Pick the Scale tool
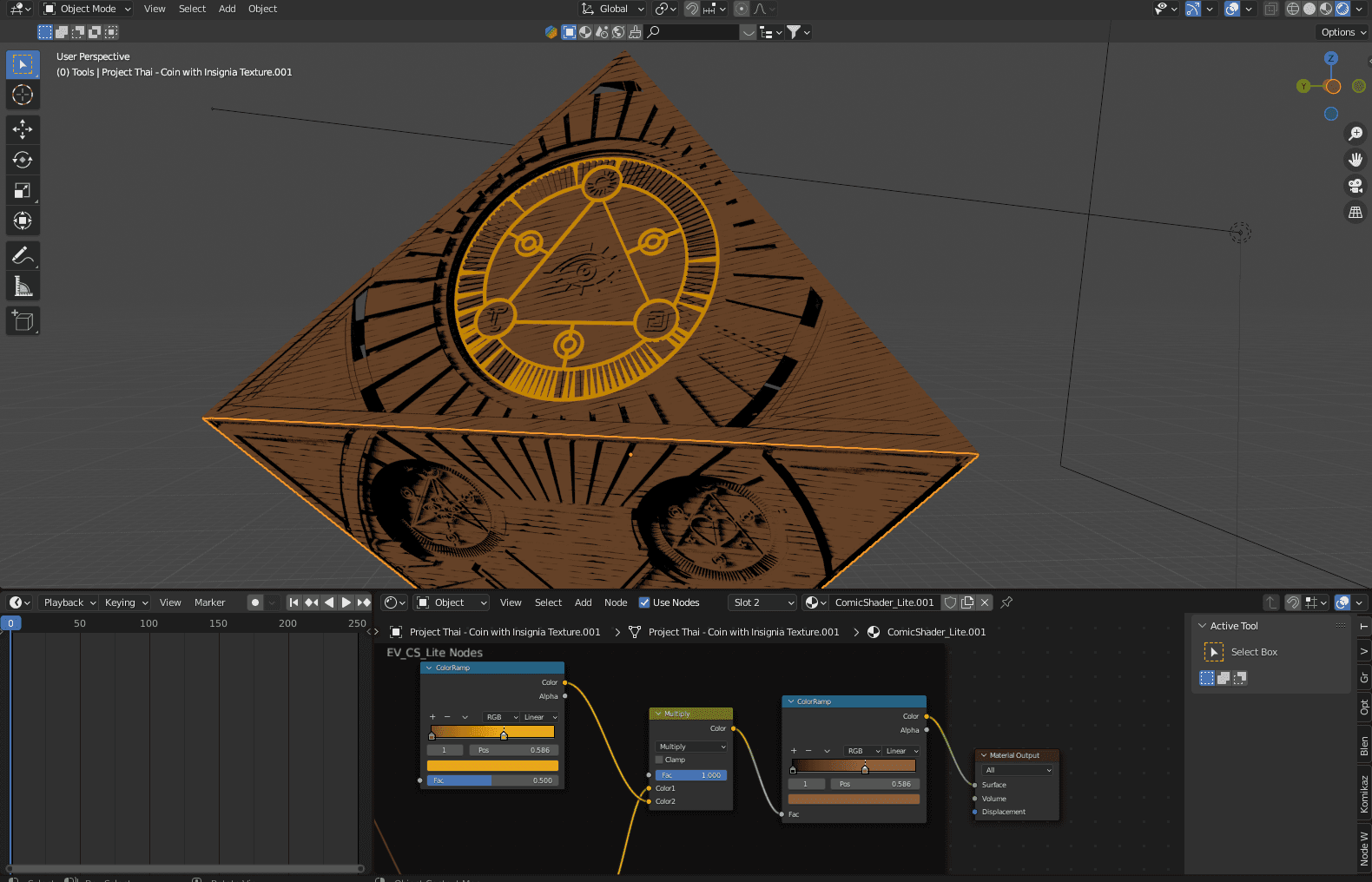The width and height of the screenshot is (1372, 882). (23, 190)
